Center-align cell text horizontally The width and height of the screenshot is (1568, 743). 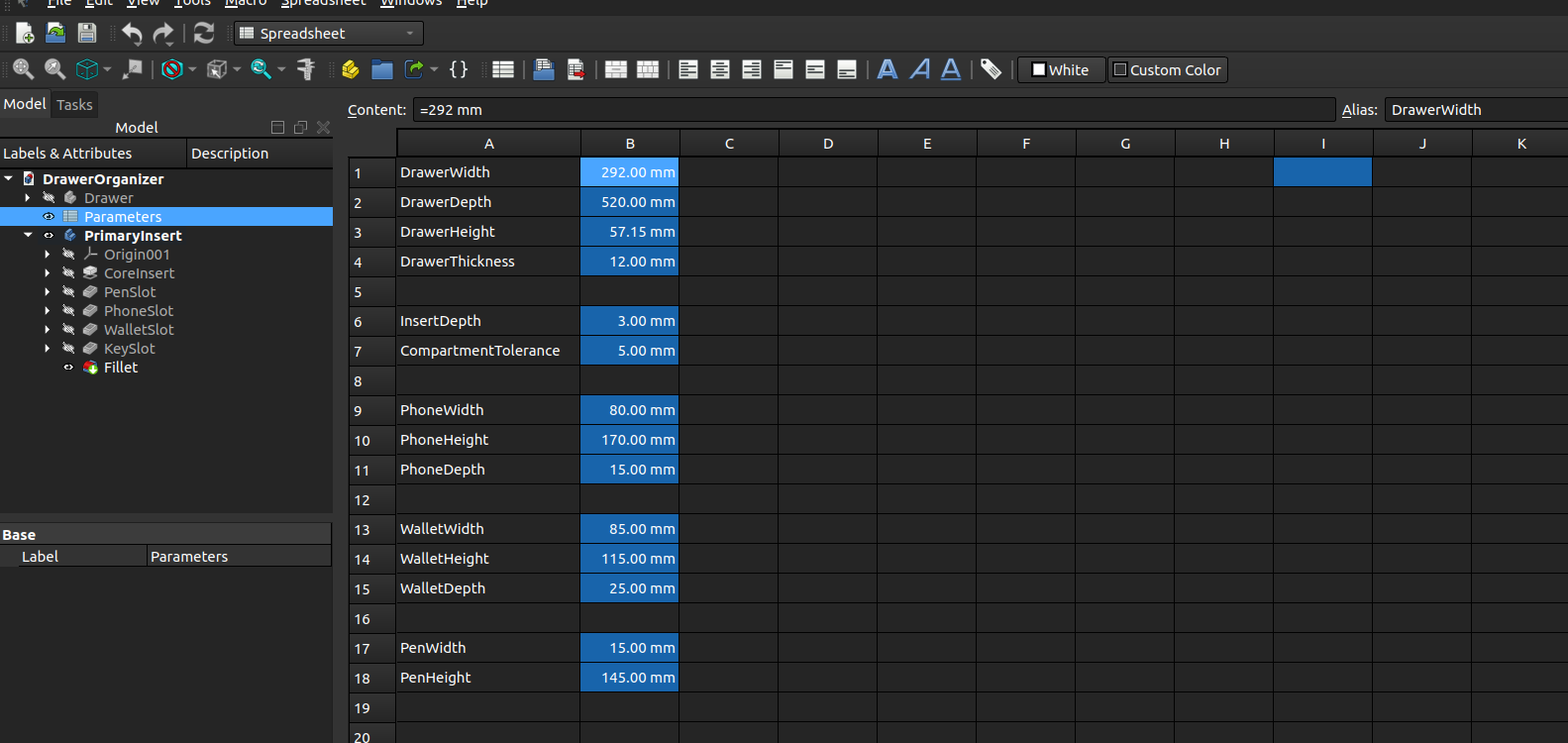tap(720, 69)
